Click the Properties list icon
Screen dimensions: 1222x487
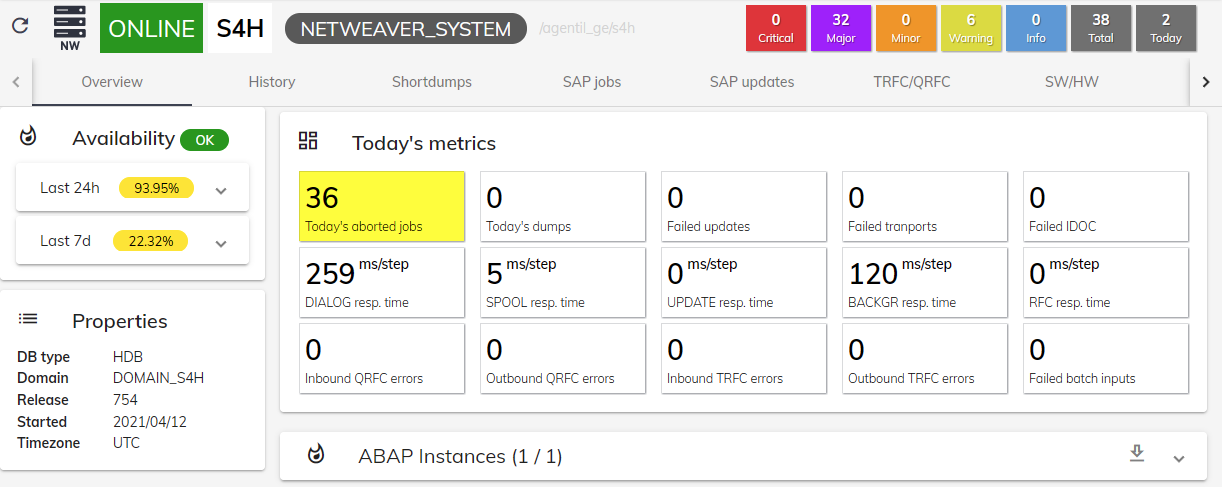(29, 319)
